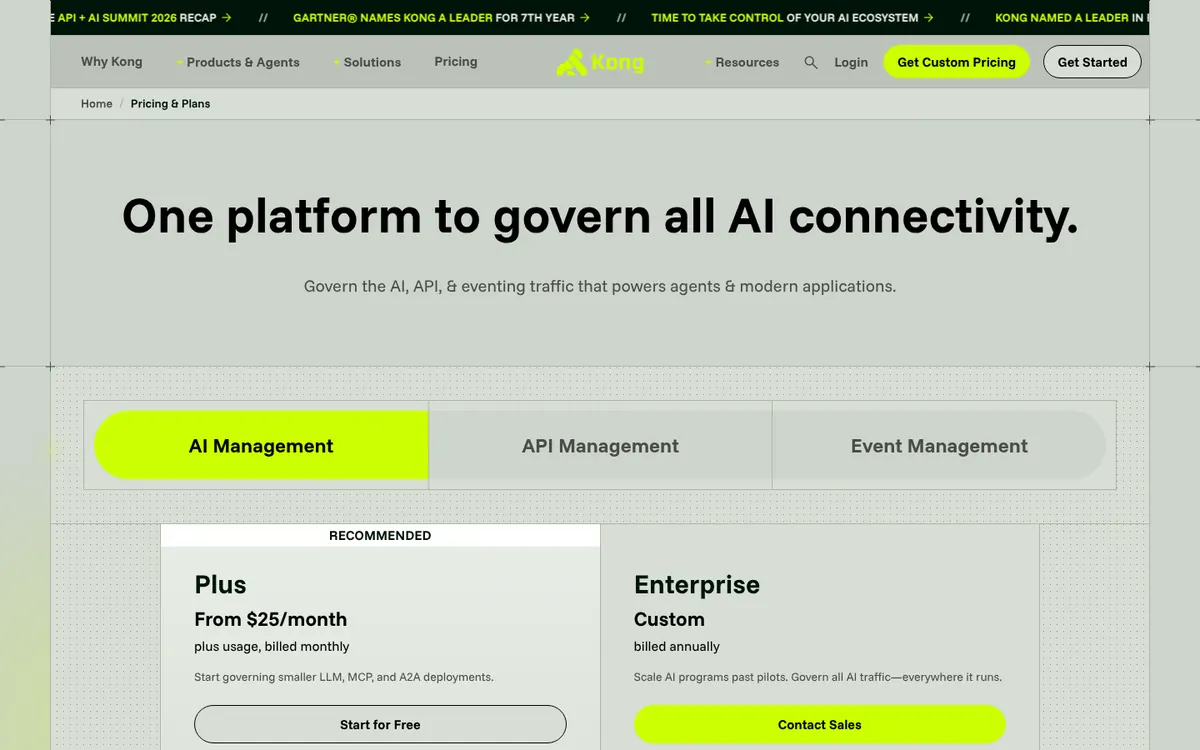The image size is (1200, 750).
Task: Go to Home in the breadcrumb
Action: tap(96, 104)
